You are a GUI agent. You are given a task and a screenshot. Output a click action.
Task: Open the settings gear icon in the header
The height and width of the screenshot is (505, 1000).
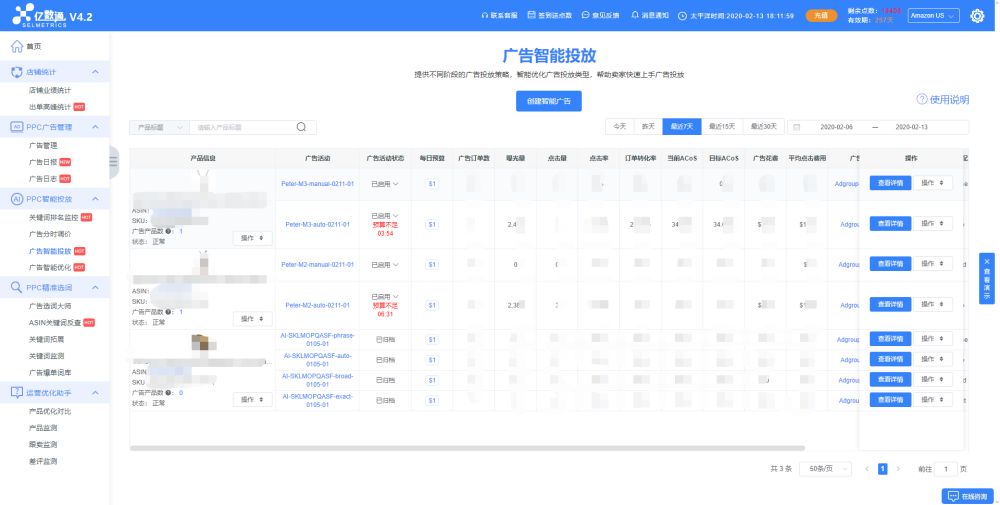tap(977, 16)
